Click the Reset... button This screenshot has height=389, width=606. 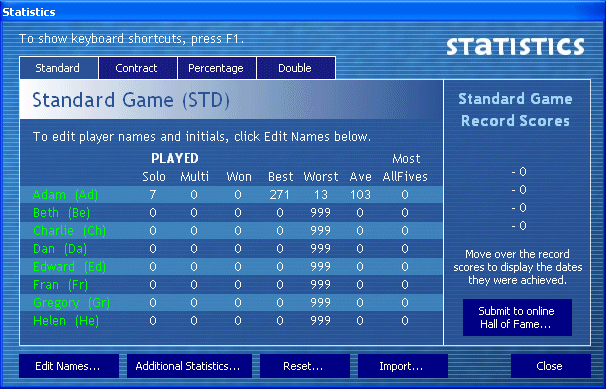pyautogui.click(x=305, y=366)
